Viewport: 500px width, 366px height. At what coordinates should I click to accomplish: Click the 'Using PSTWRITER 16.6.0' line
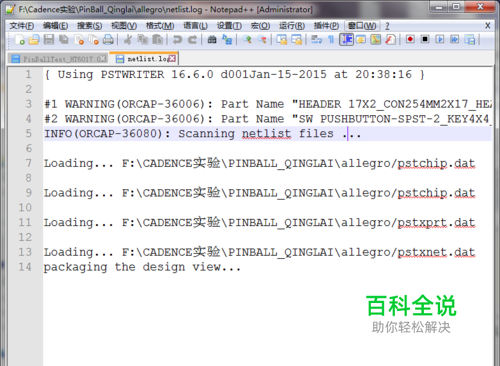(x=235, y=74)
